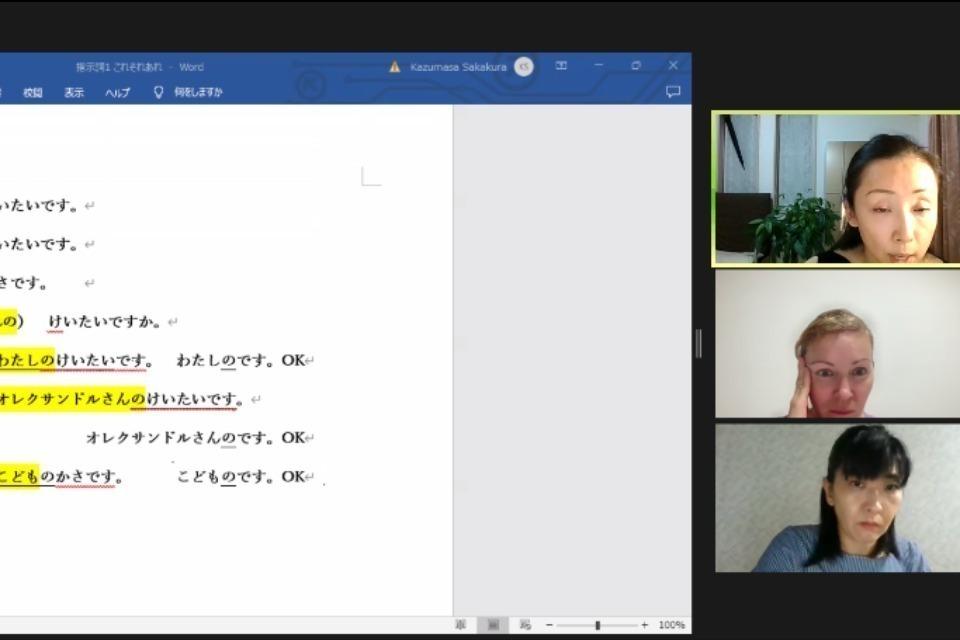
Task: Click the panel divider handle beside videos
Action: point(698,343)
